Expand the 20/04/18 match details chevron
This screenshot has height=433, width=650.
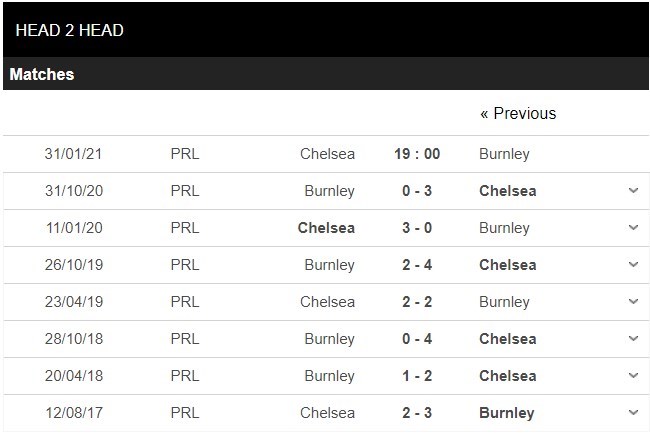click(633, 375)
